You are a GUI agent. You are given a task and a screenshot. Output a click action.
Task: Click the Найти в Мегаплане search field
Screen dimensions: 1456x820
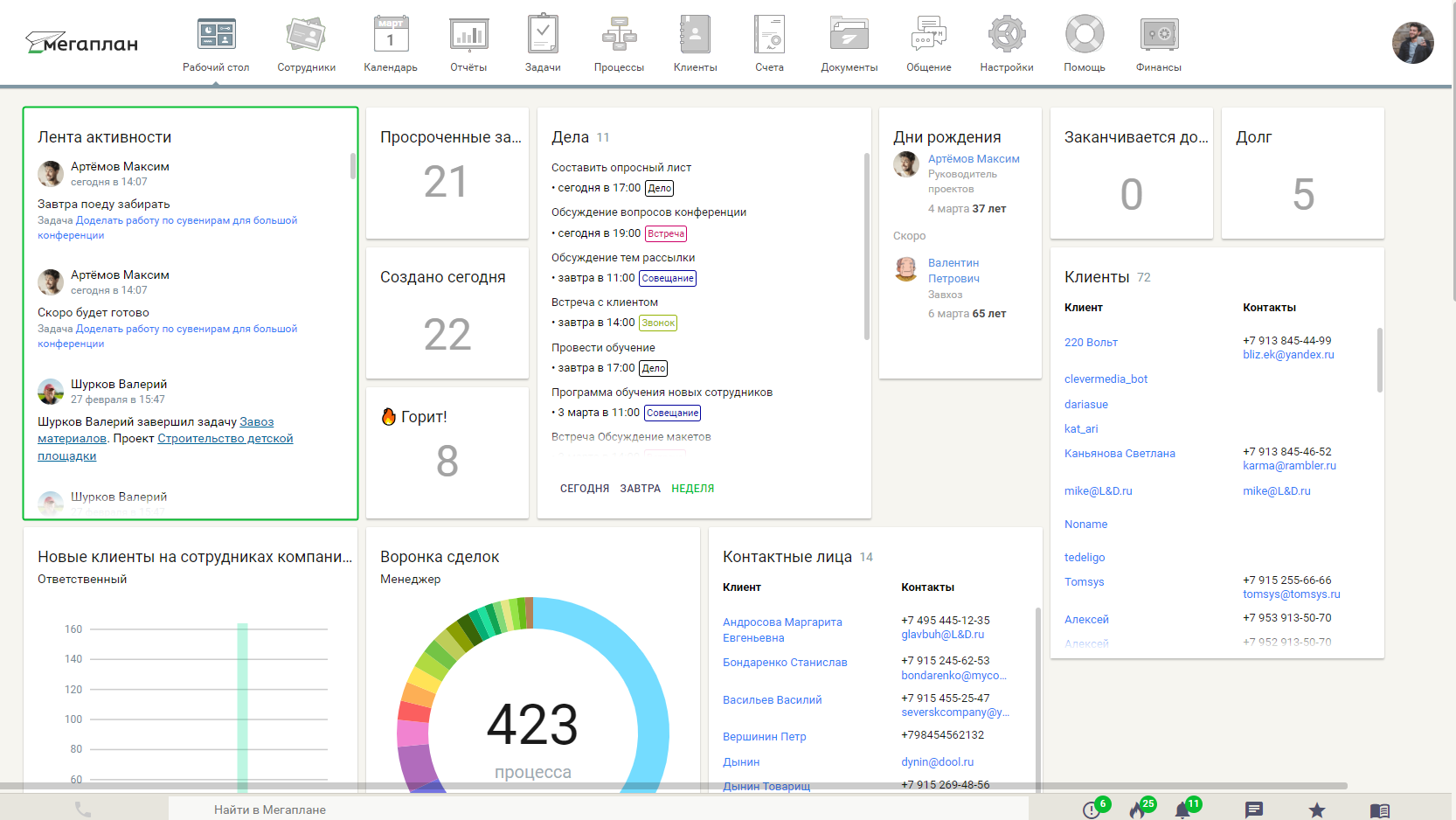point(599,810)
